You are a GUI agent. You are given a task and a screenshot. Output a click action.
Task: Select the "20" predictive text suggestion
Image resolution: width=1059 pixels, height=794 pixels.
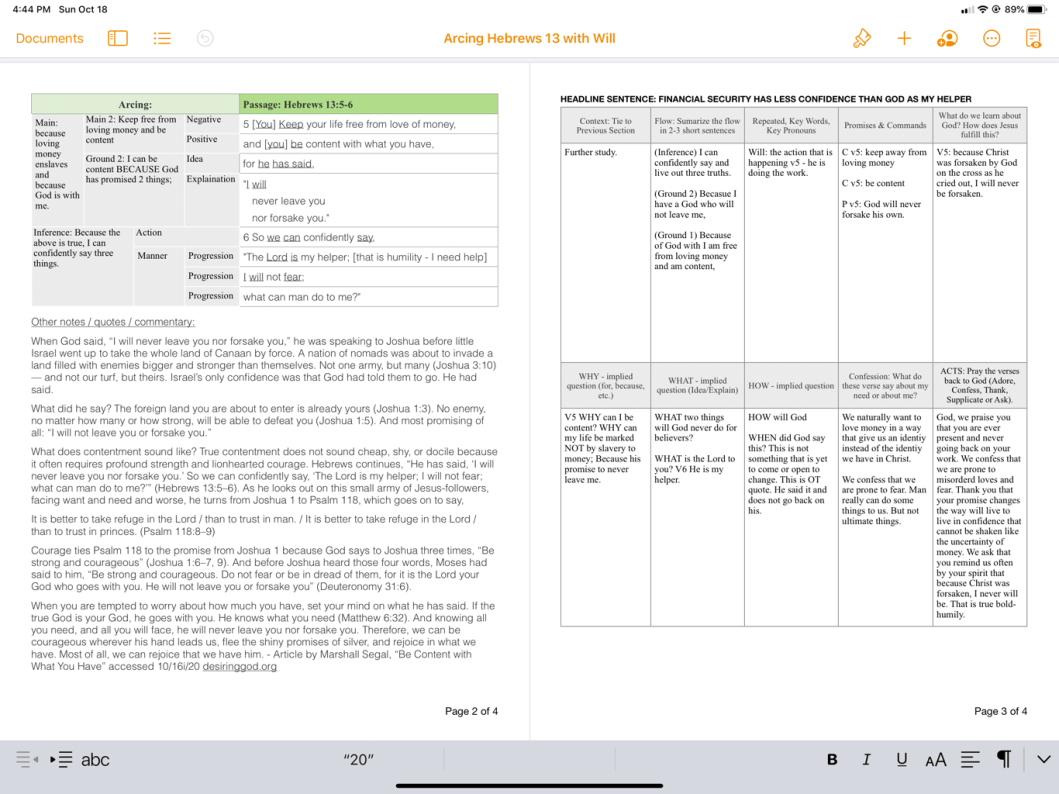(x=359, y=759)
